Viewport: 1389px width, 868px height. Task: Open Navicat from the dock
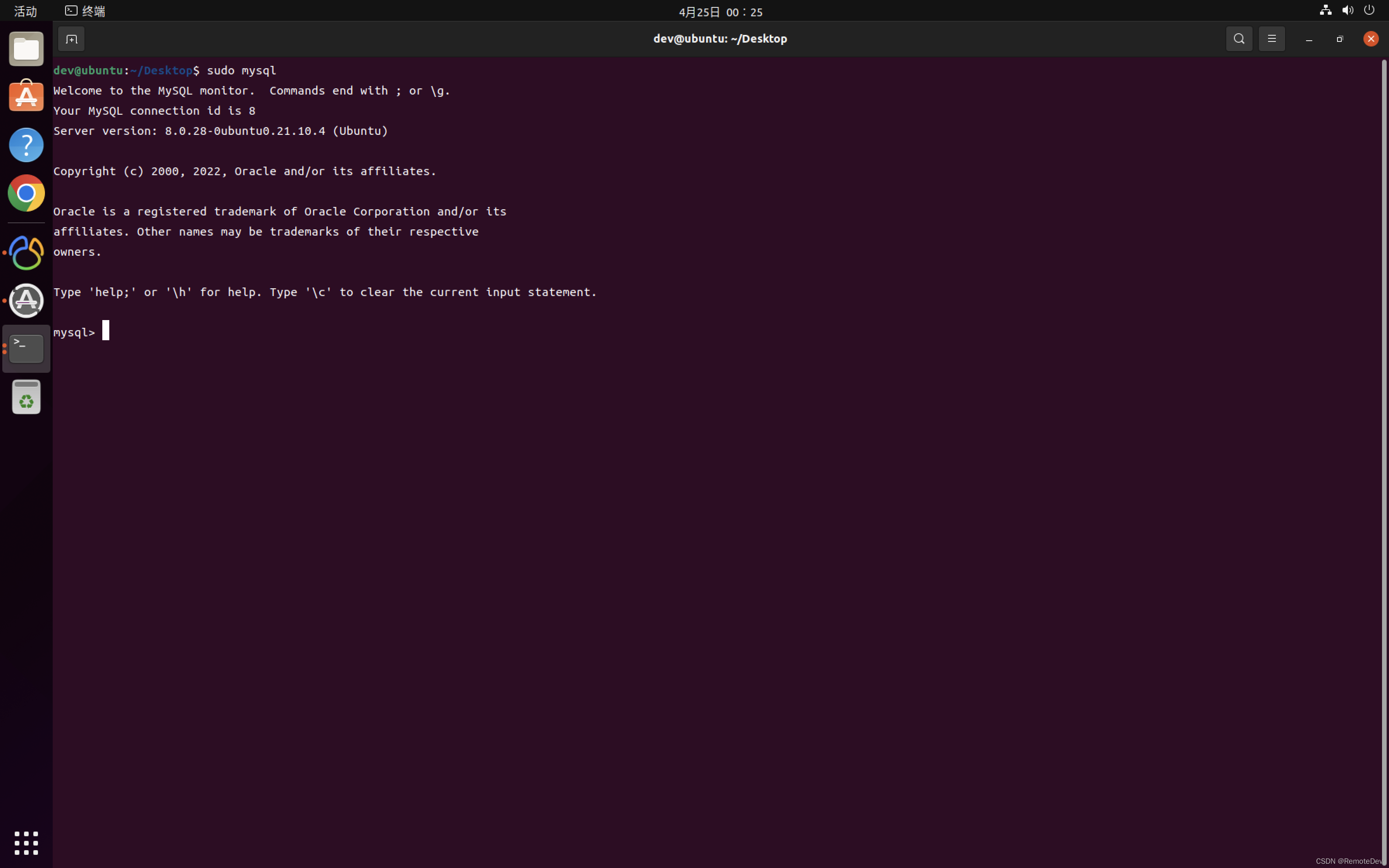(x=26, y=253)
